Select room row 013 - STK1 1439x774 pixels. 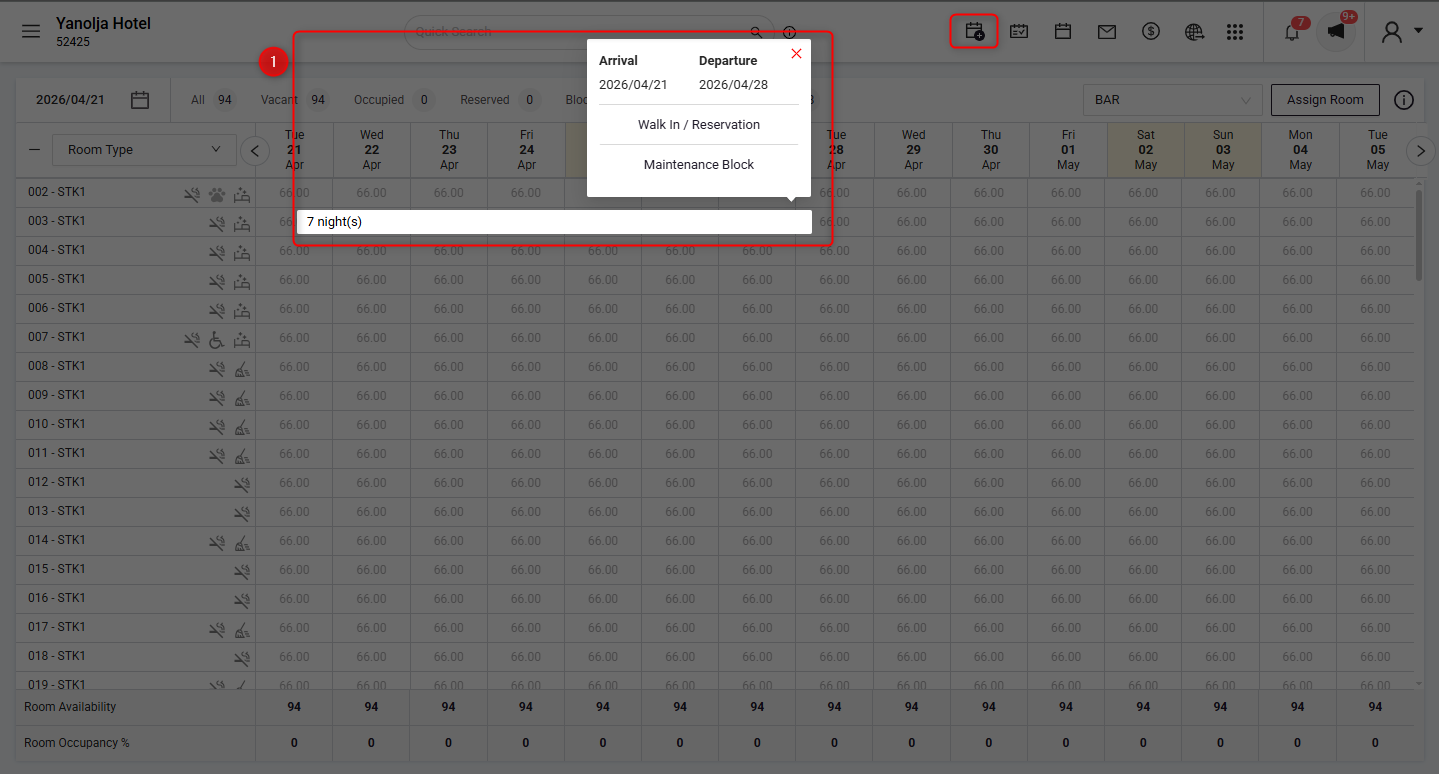coord(57,511)
